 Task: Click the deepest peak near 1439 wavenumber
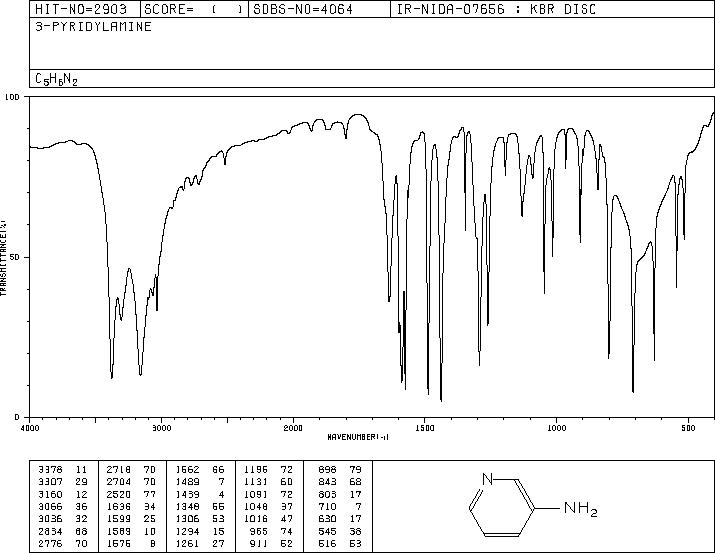(441, 400)
